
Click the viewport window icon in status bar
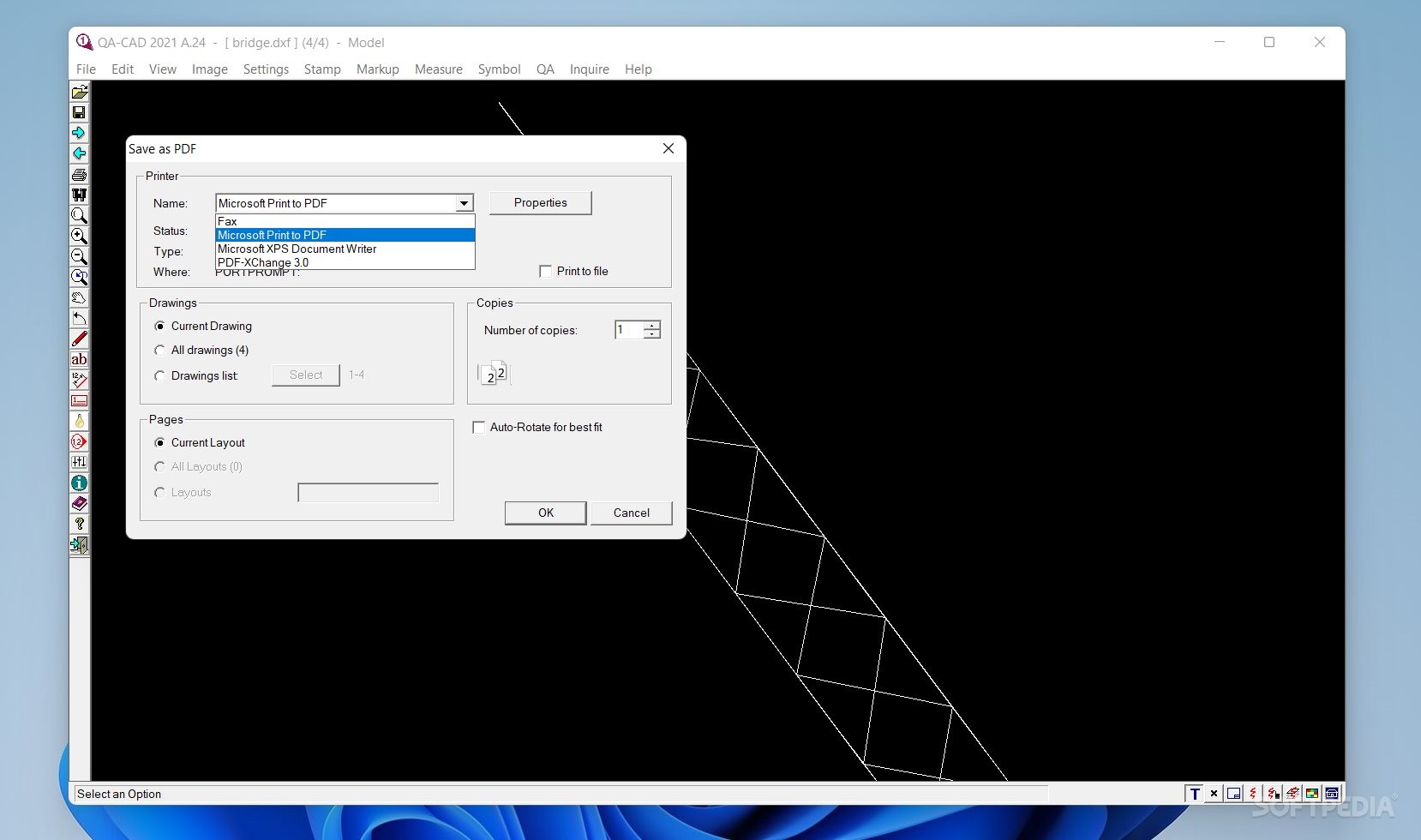point(1233,794)
